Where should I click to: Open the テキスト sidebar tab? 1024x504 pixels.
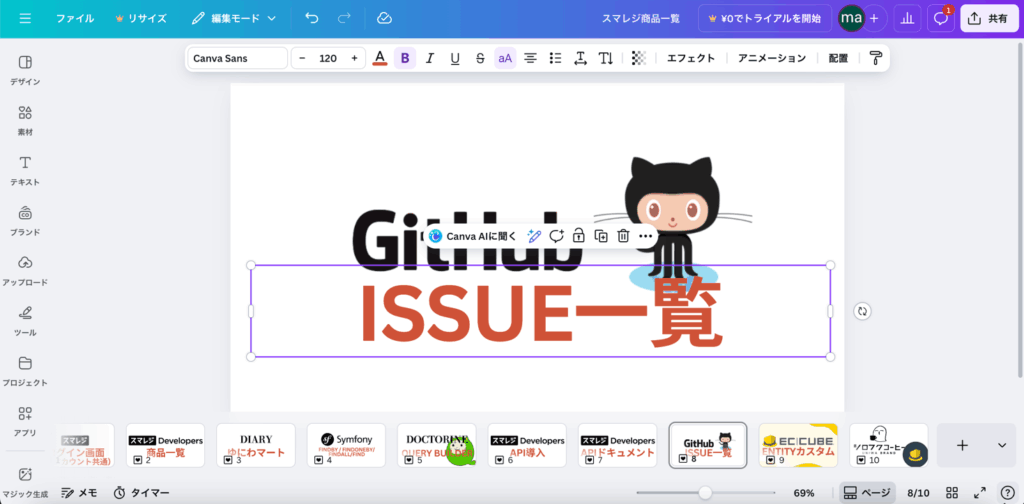(25, 170)
